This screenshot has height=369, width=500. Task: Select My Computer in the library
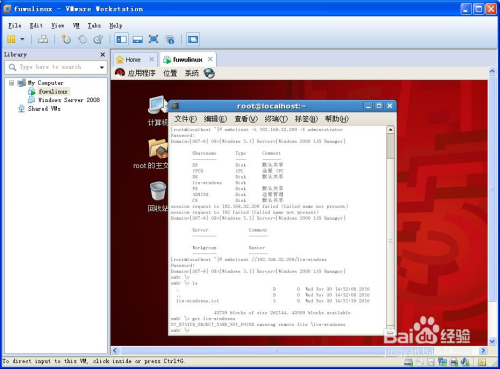(45, 83)
